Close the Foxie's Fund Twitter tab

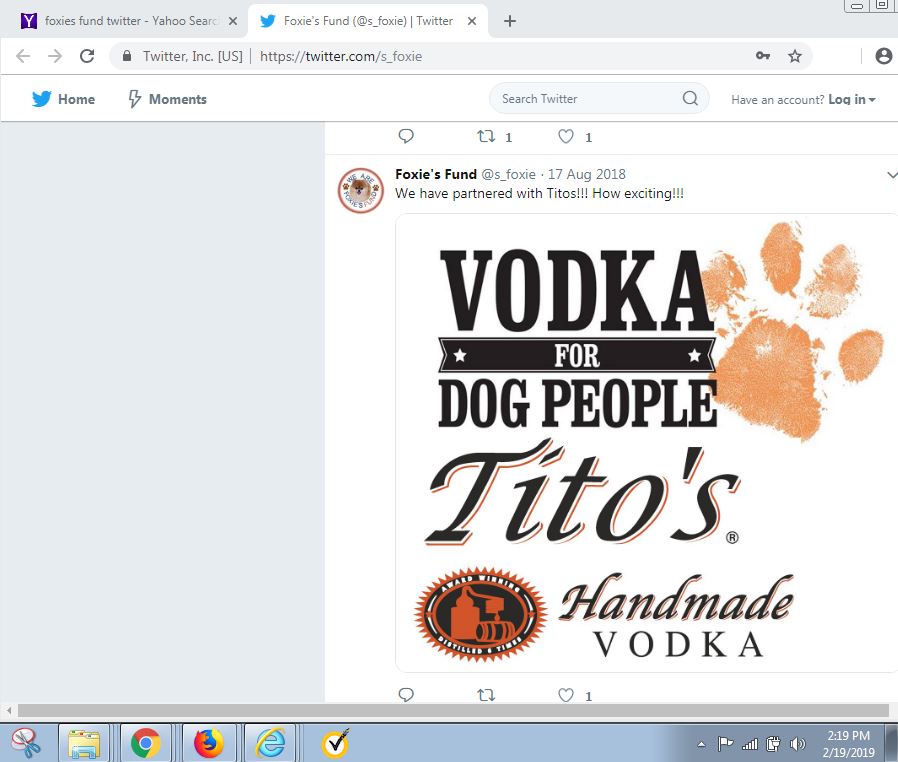coord(472,21)
